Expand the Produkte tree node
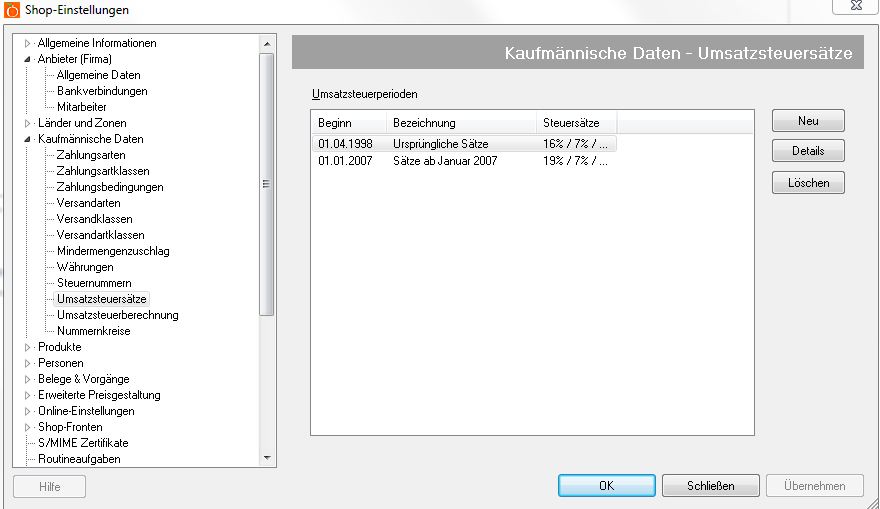This screenshot has width=880, height=509. click(x=28, y=347)
